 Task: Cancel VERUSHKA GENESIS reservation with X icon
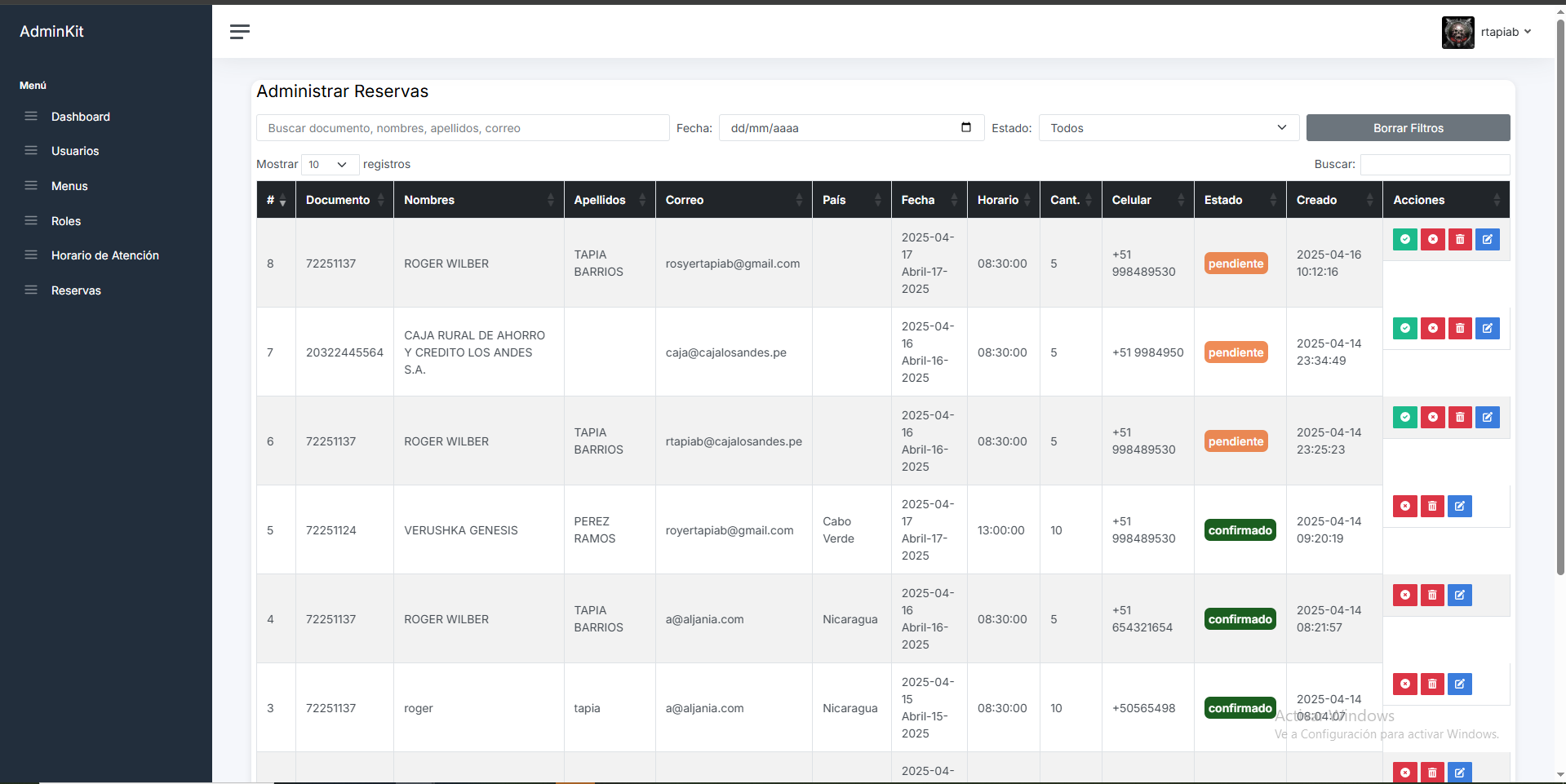[1404, 506]
